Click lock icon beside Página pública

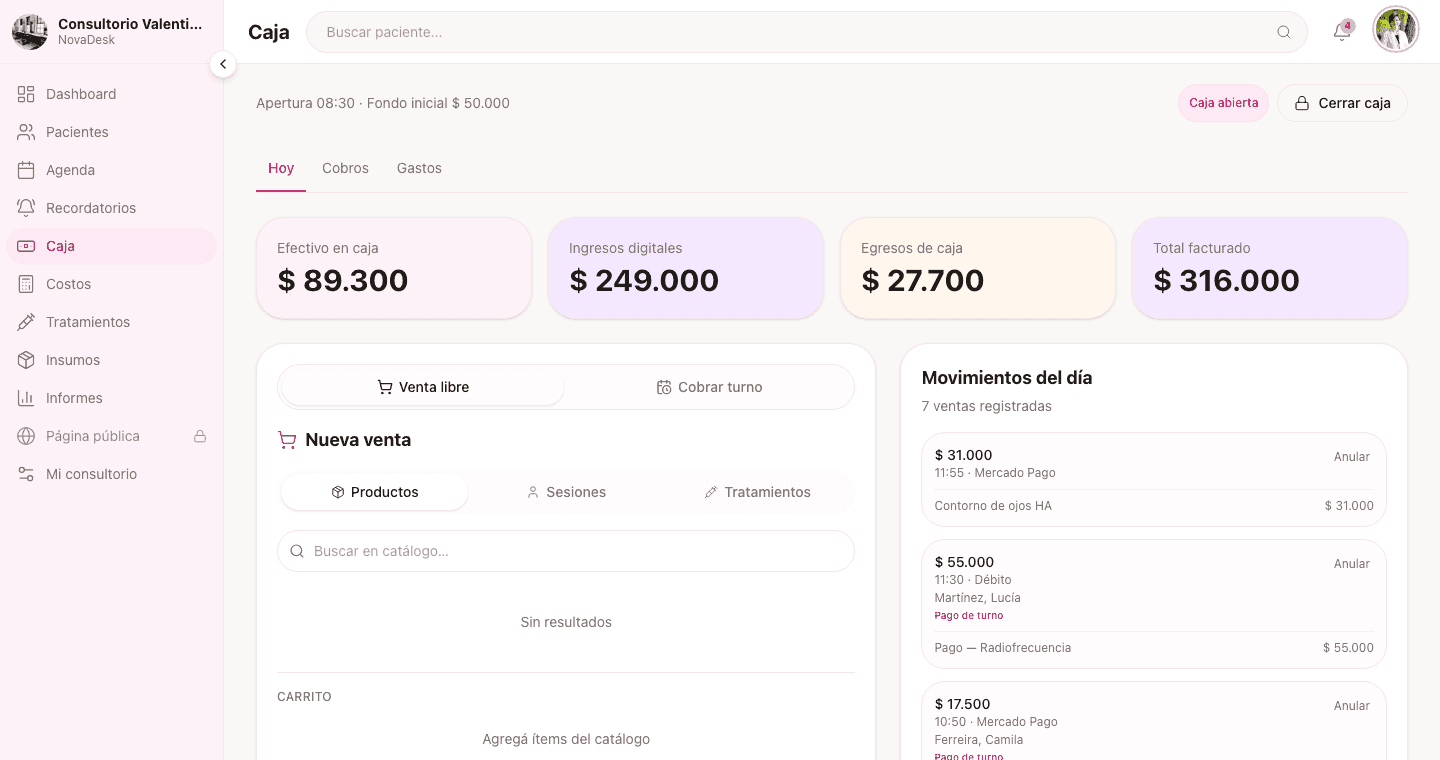tap(200, 436)
